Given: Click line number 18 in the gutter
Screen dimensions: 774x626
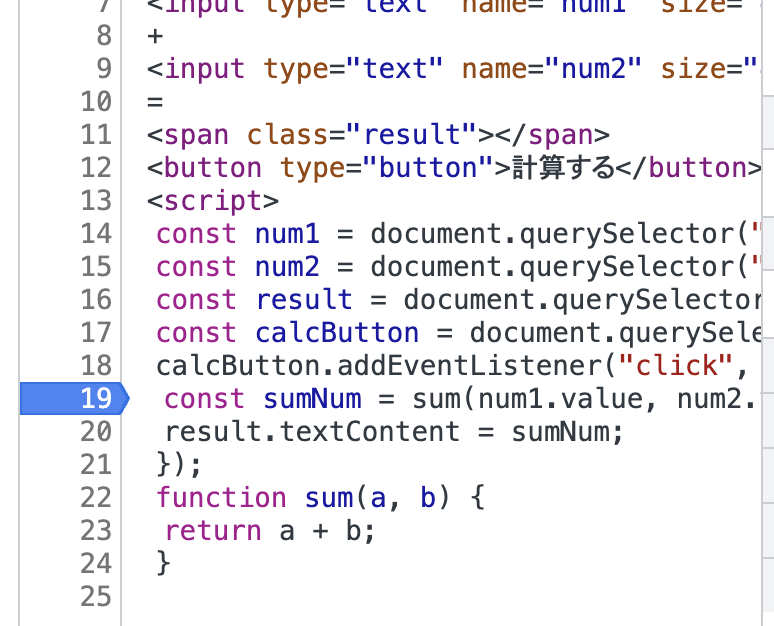Looking at the screenshot, I should [x=96, y=365].
